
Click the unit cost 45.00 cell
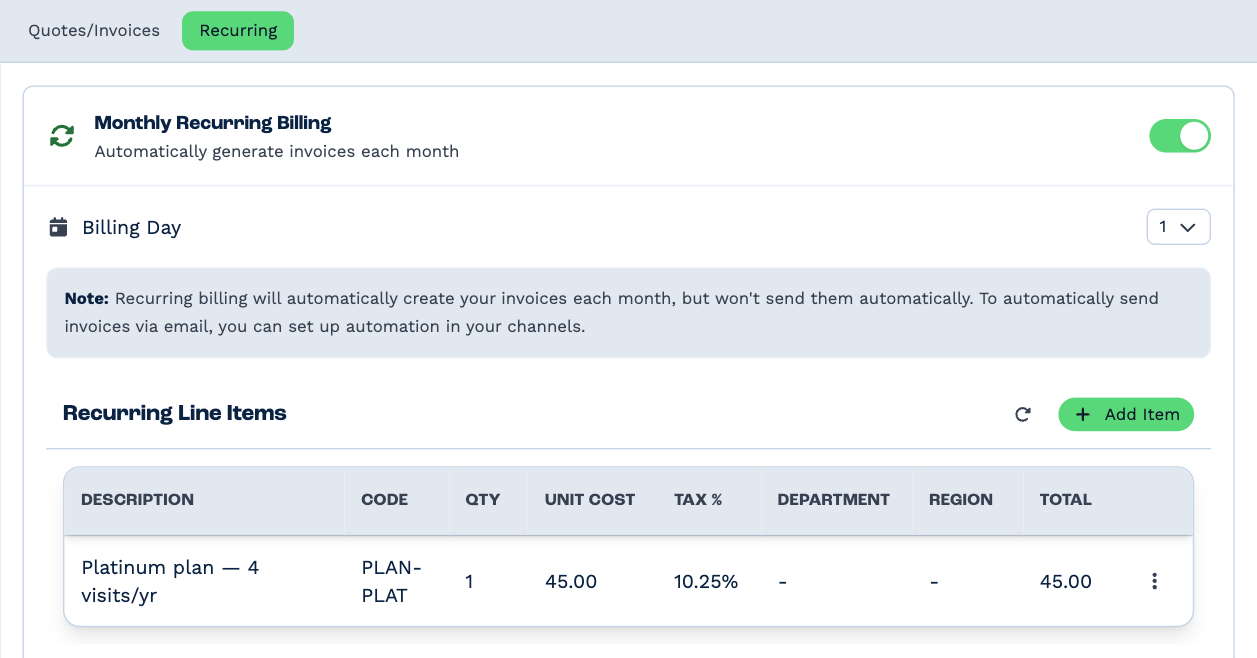[571, 581]
